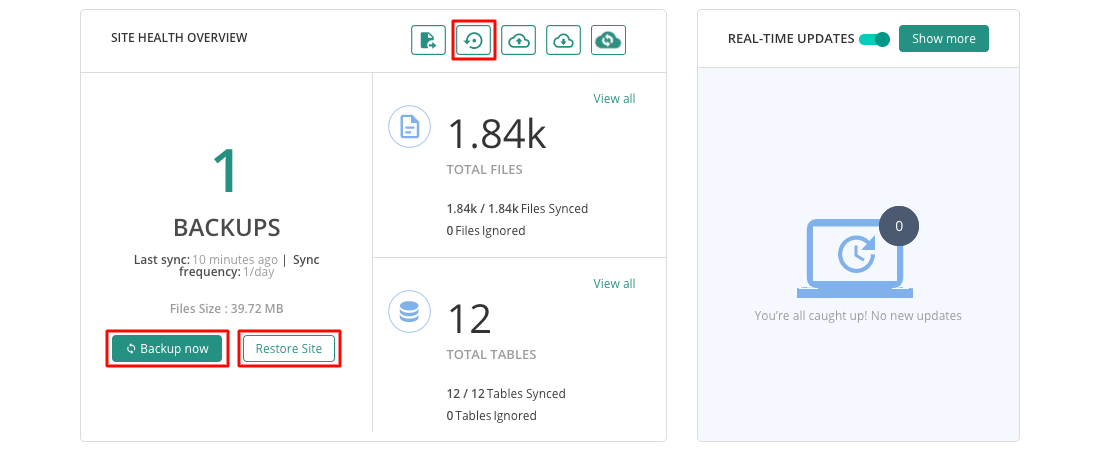Click the file export icon in header
This screenshot has width=1100, height=457.
coord(428,40)
